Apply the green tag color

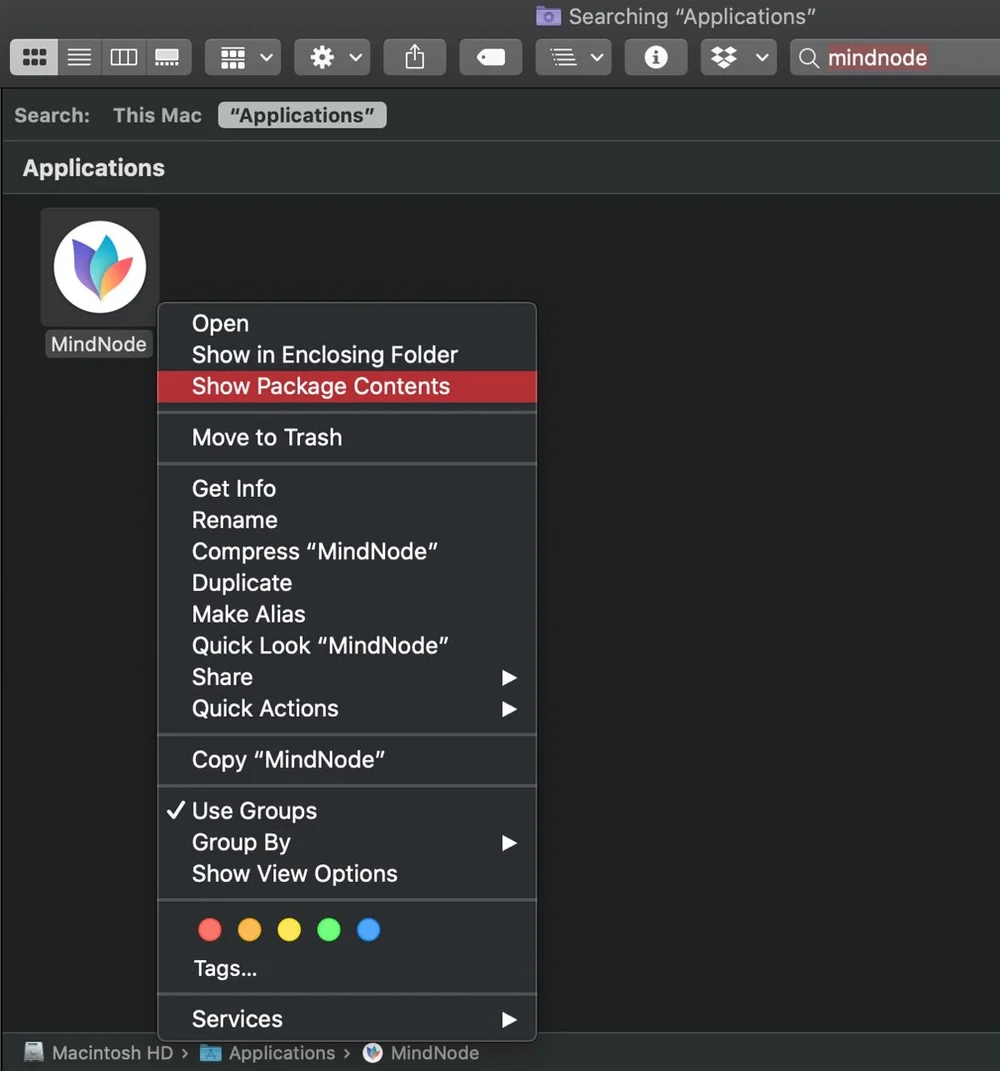click(328, 929)
